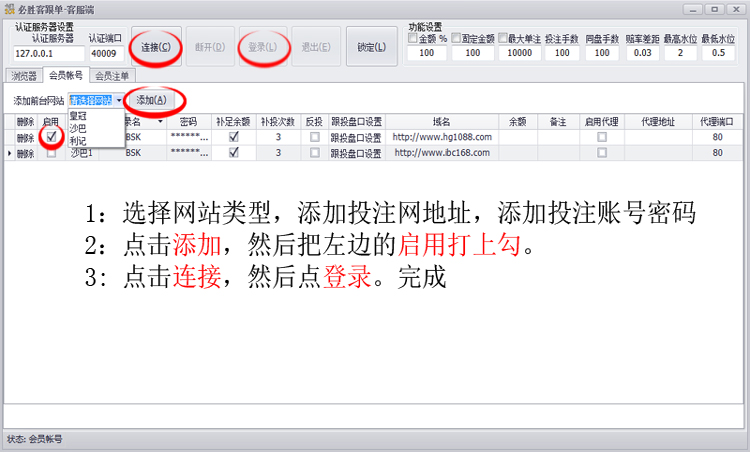The image size is (750, 453).
Task: Maximize the 必胜客跟单 window
Action: (x=715, y=10)
